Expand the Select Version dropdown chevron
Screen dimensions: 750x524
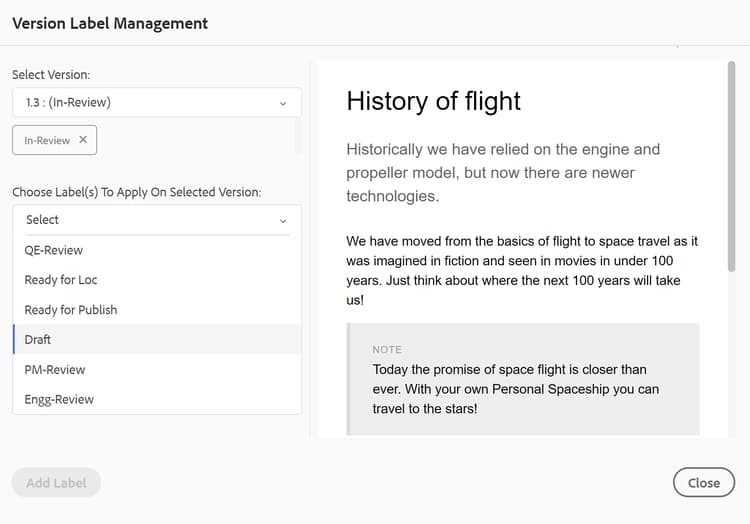tap(283, 103)
